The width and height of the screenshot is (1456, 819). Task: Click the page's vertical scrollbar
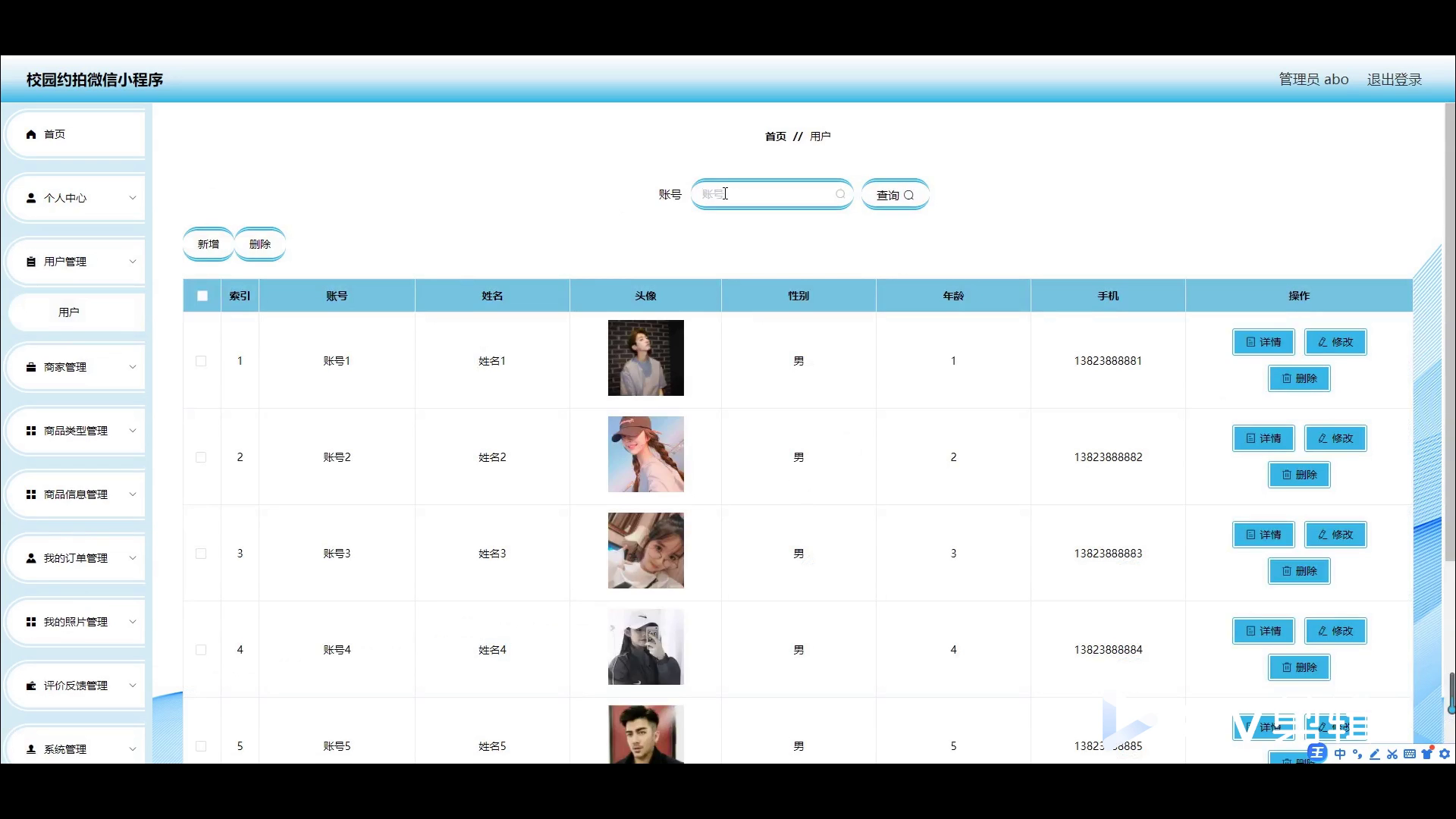point(1449,334)
